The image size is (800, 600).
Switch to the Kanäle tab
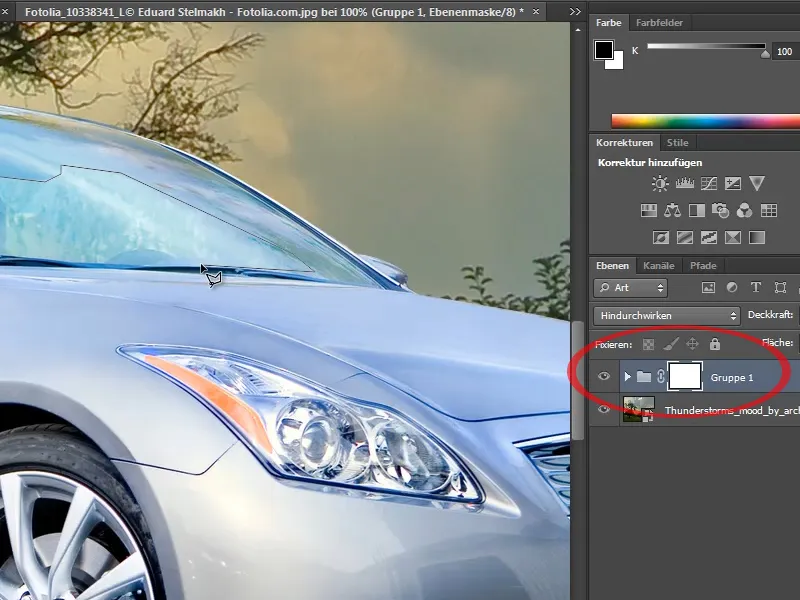(659, 266)
